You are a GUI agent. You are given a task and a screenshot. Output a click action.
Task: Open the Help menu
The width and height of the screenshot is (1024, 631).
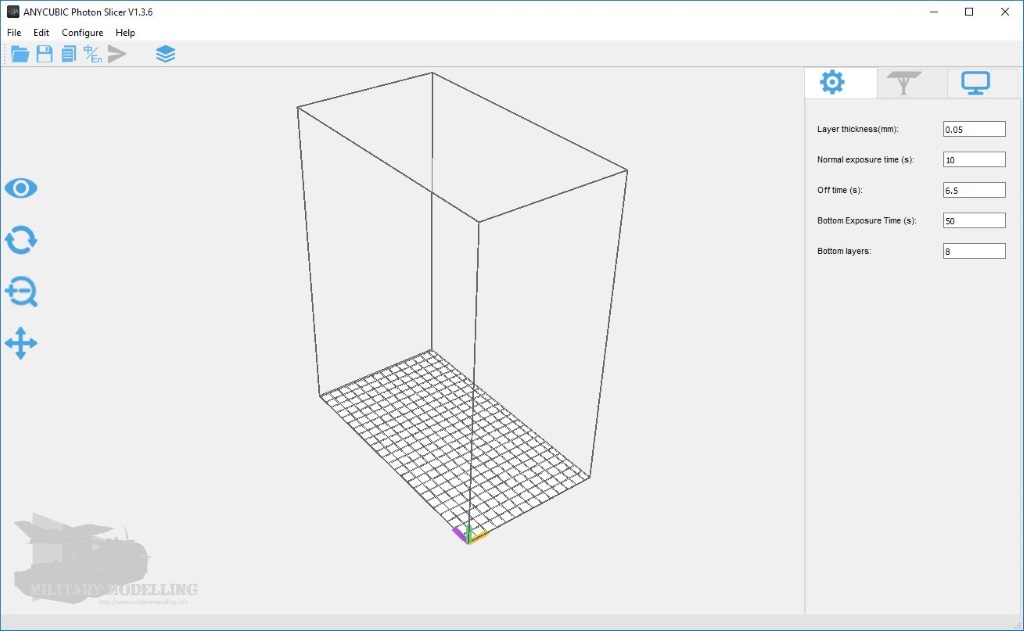[125, 33]
